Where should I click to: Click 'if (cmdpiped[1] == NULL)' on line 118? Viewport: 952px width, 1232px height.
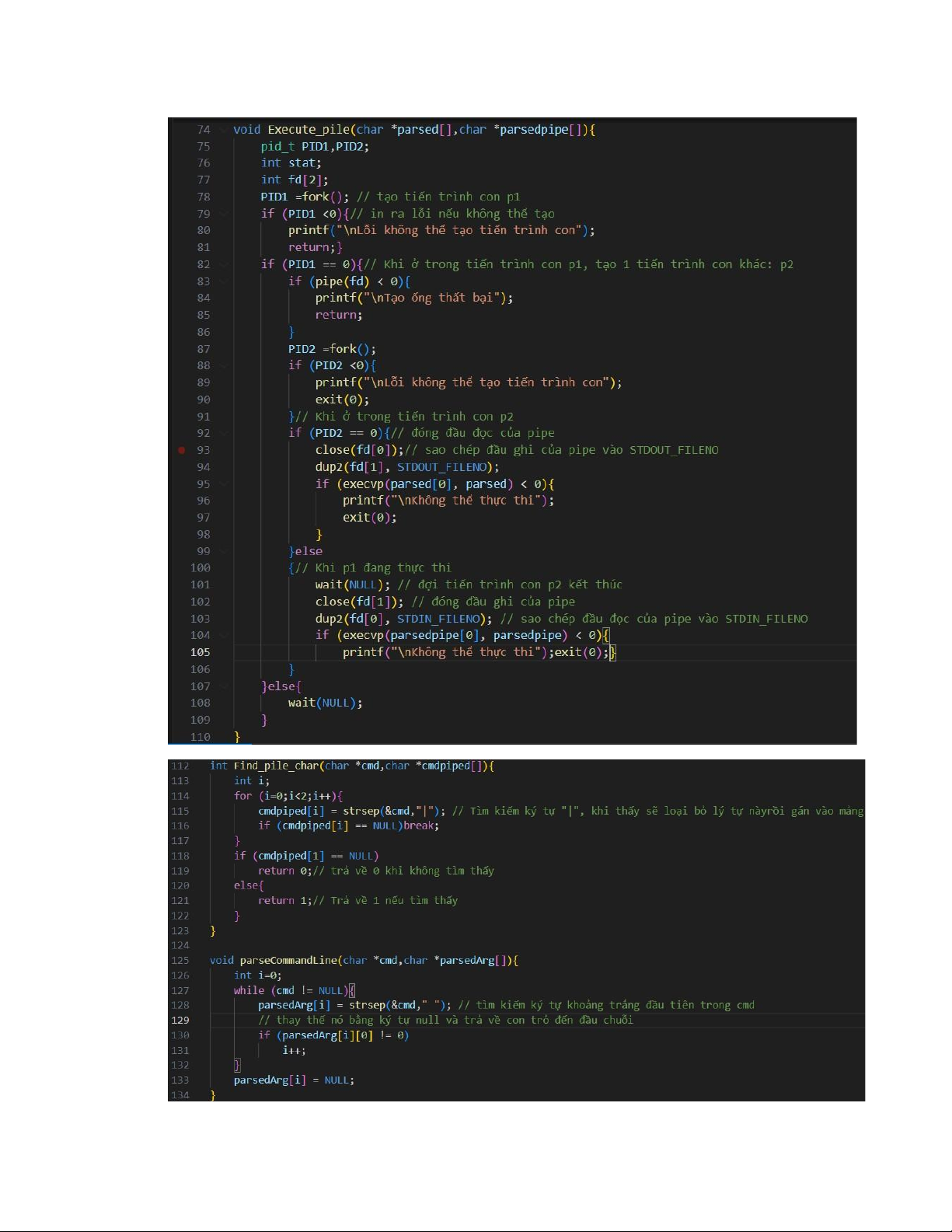[306, 856]
